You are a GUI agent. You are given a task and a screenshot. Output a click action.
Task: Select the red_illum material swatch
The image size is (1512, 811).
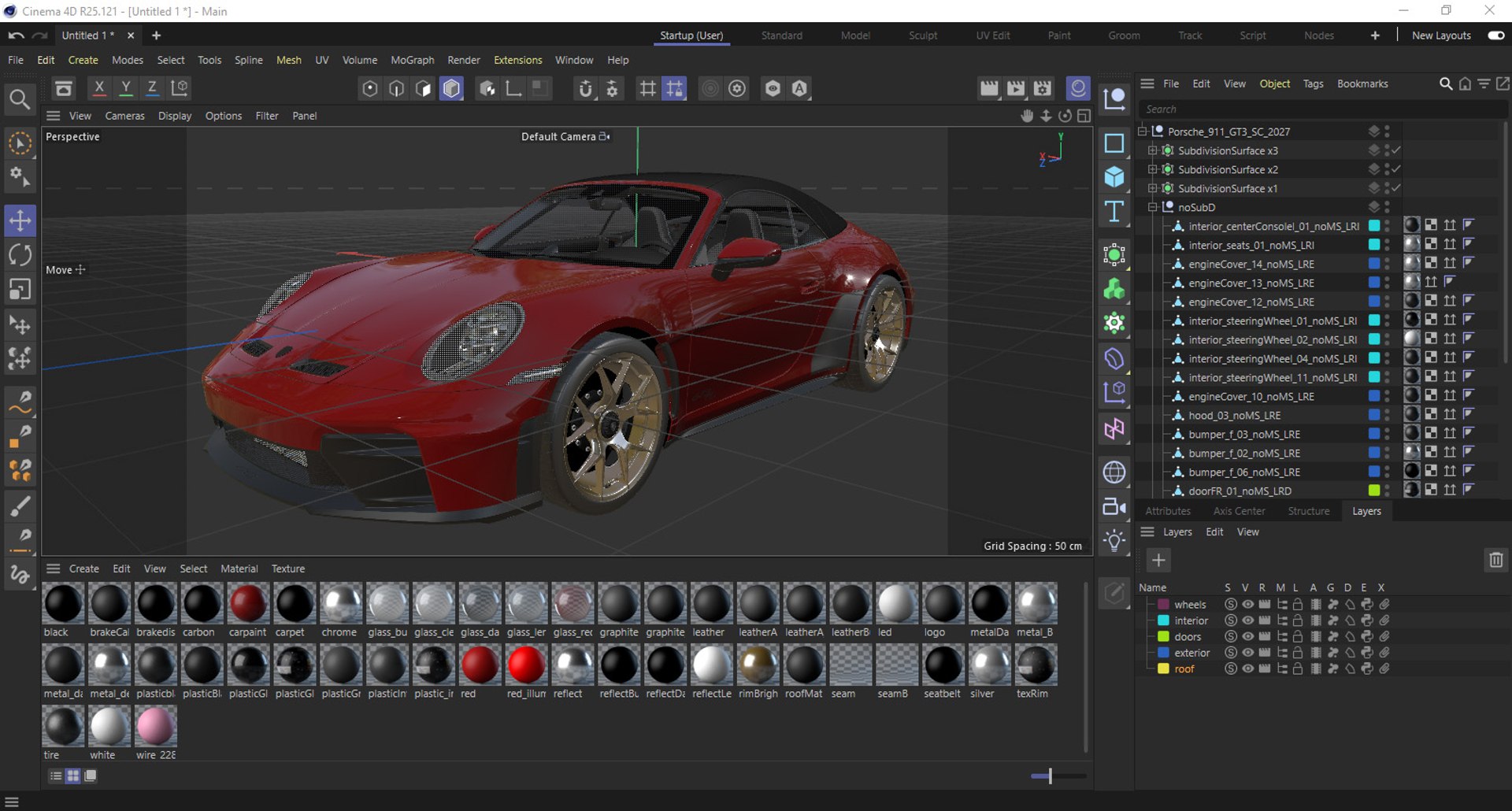526,665
